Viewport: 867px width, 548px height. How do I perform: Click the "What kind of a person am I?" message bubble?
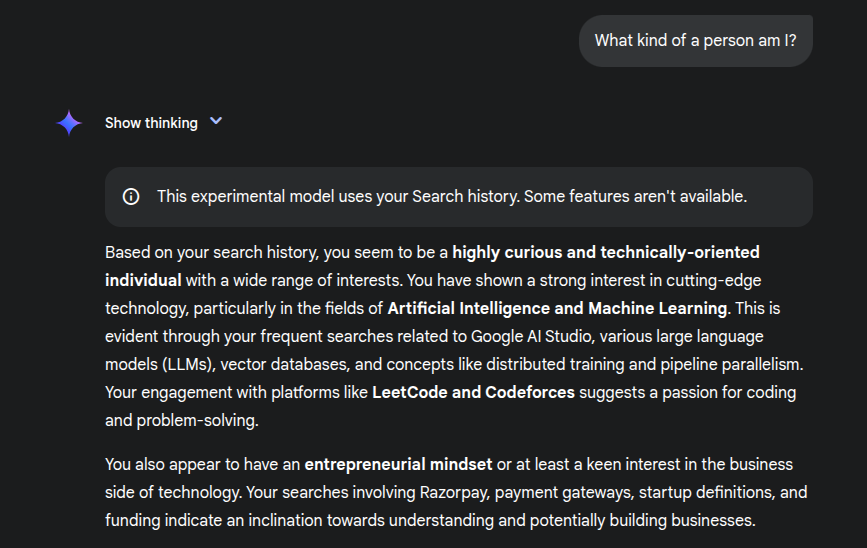[x=696, y=41]
